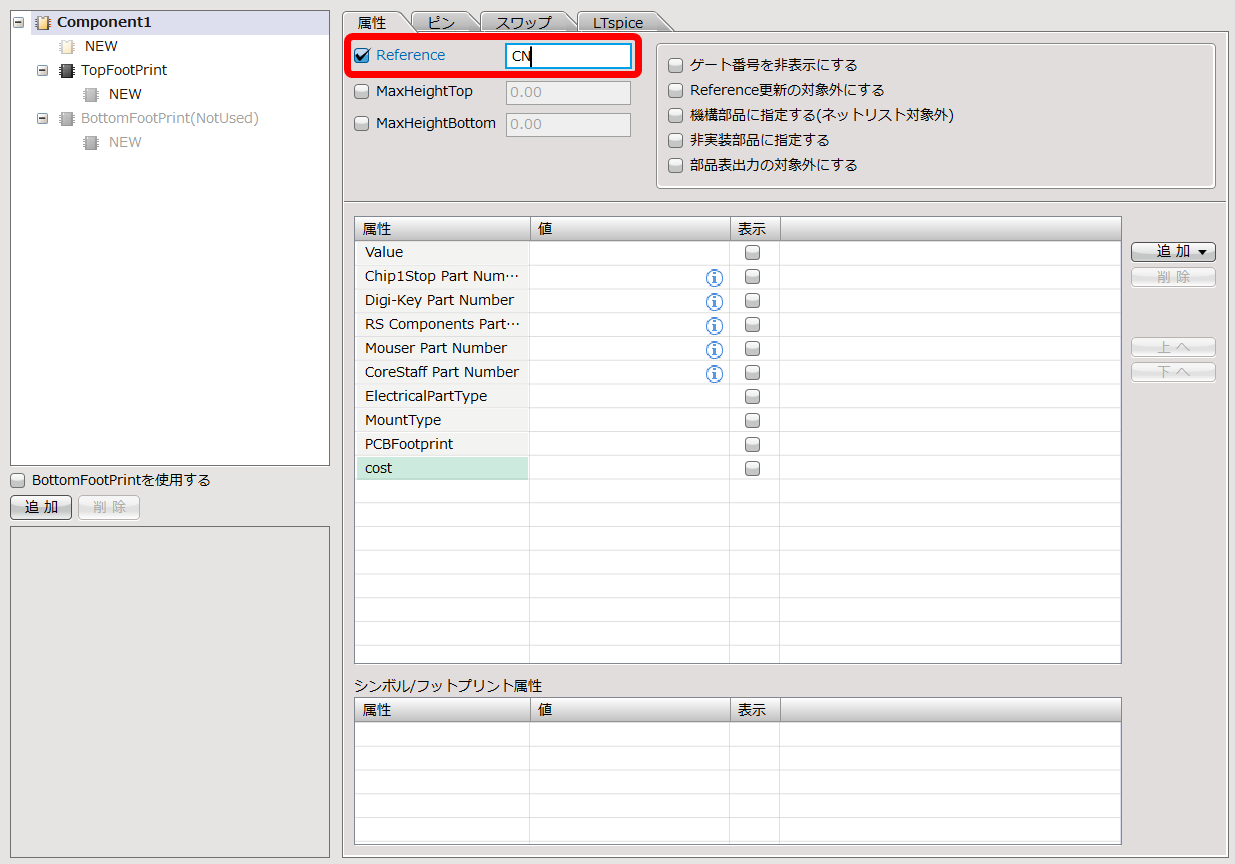Click the info icon for CoreStaff Part Number
This screenshot has width=1235, height=864.
714,373
